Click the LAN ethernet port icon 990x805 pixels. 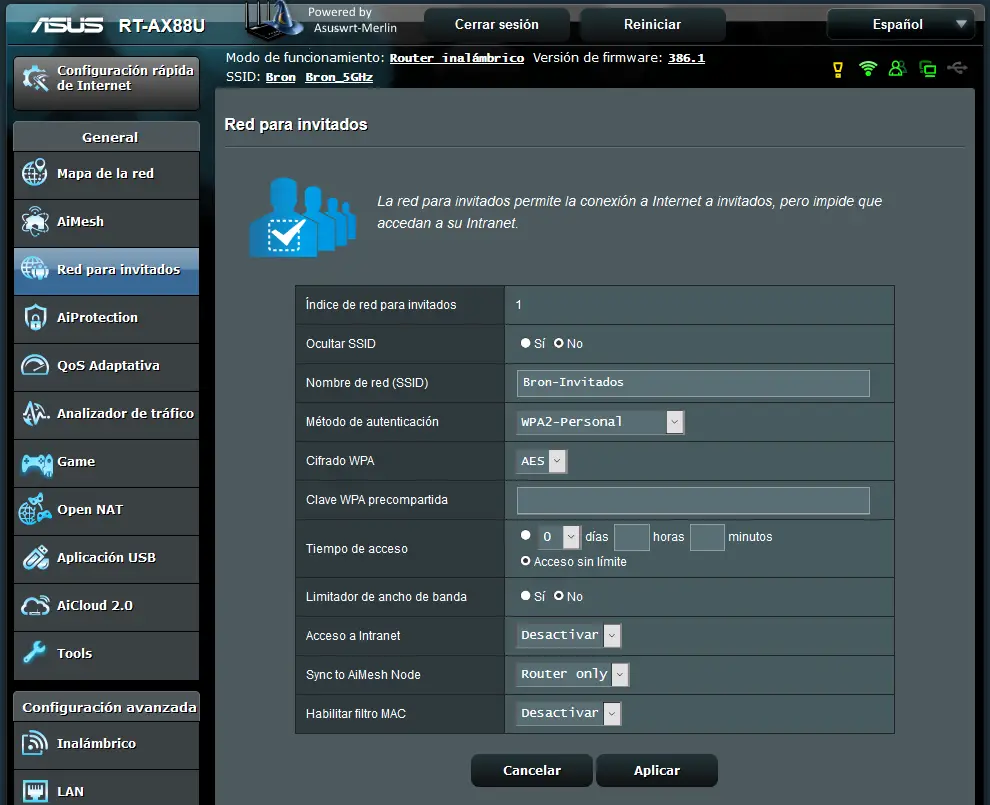35,791
